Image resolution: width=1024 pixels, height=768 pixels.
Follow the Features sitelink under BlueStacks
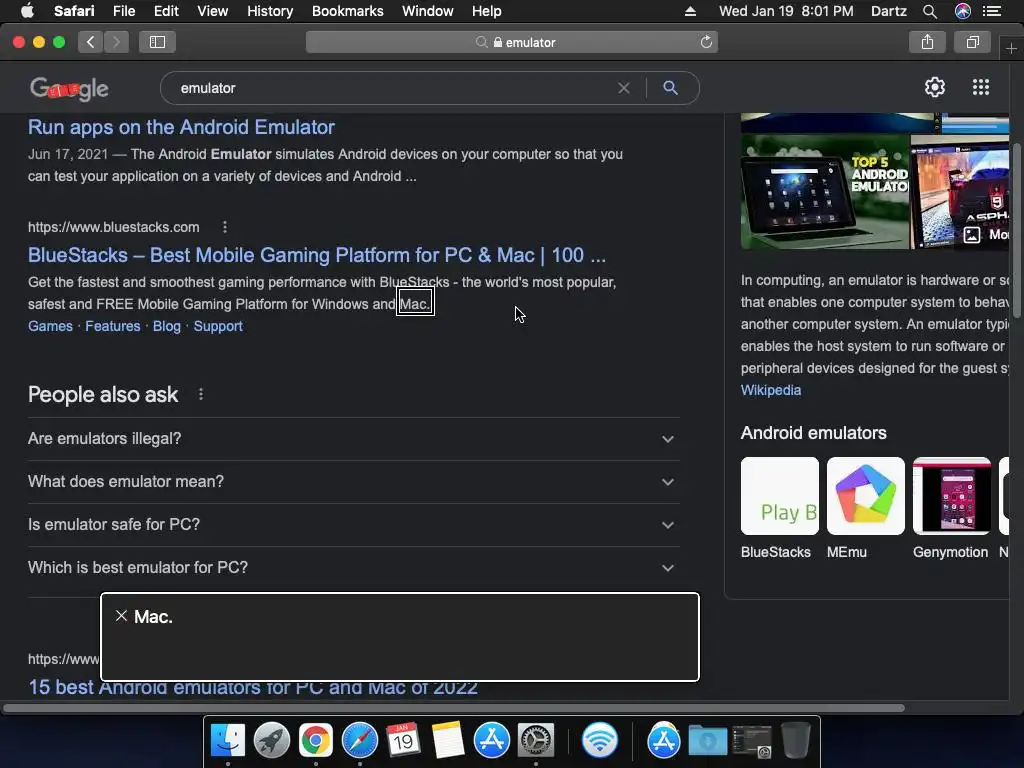click(x=112, y=326)
